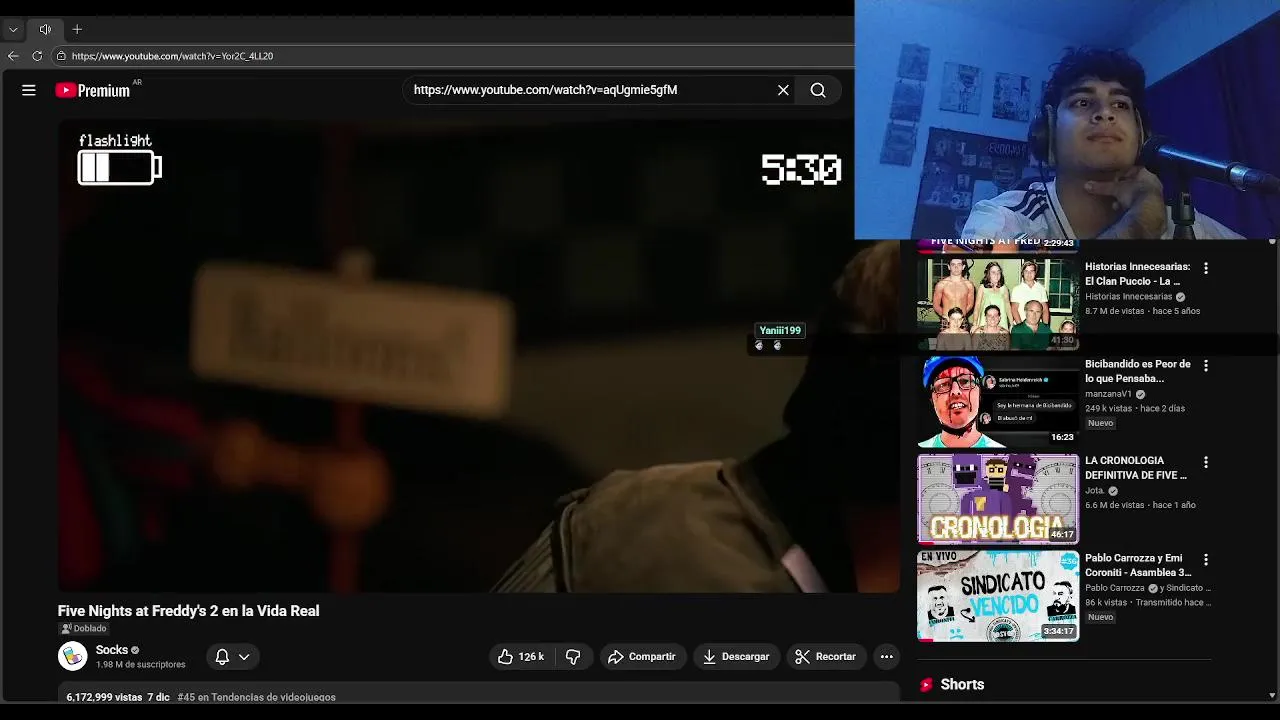
Task: Open title Historias Innecesarias: El Clan Puccio
Action: [x=1137, y=274]
